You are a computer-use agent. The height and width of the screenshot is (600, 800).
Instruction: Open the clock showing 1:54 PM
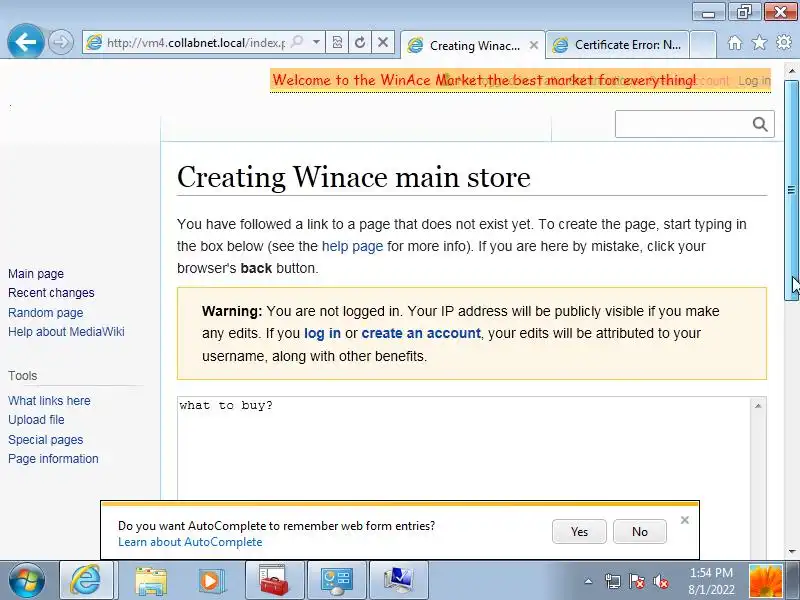pyautogui.click(x=711, y=581)
